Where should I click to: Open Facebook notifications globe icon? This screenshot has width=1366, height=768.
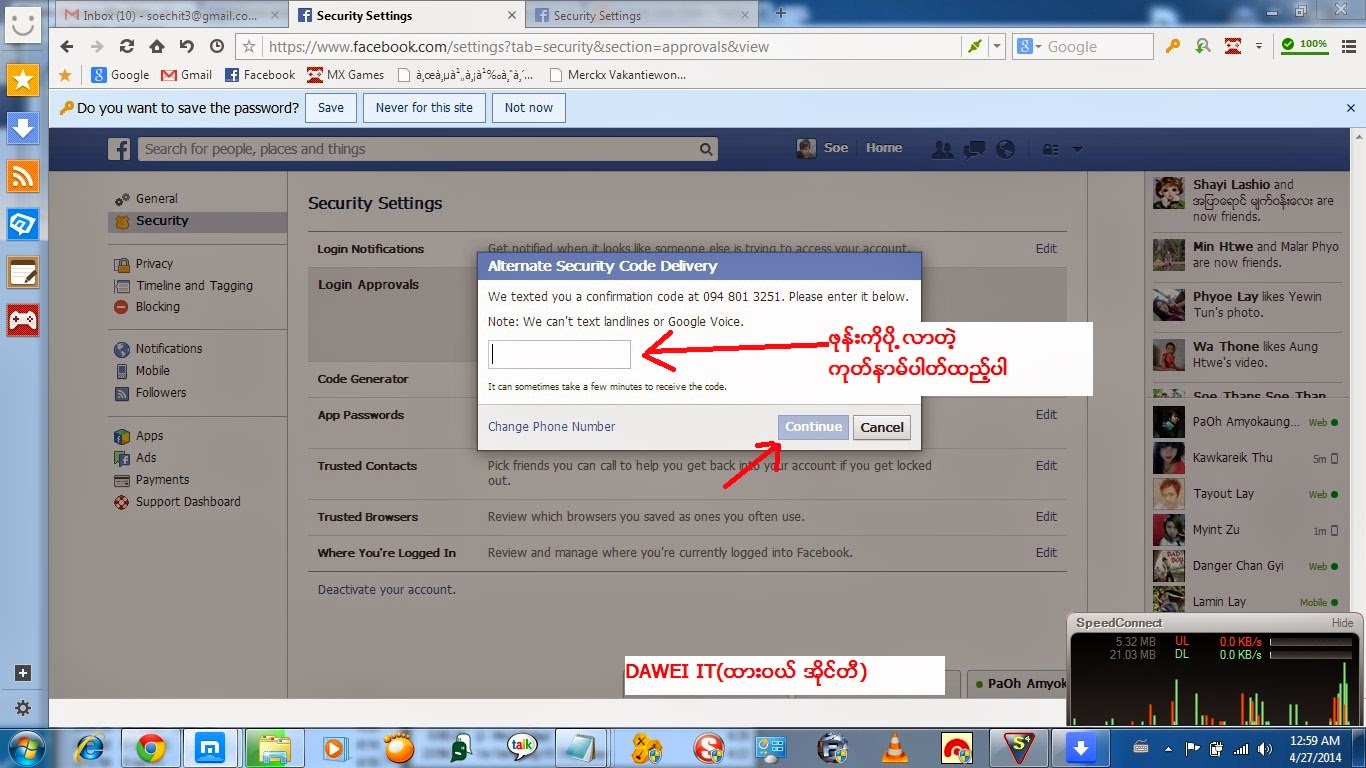click(x=1005, y=149)
